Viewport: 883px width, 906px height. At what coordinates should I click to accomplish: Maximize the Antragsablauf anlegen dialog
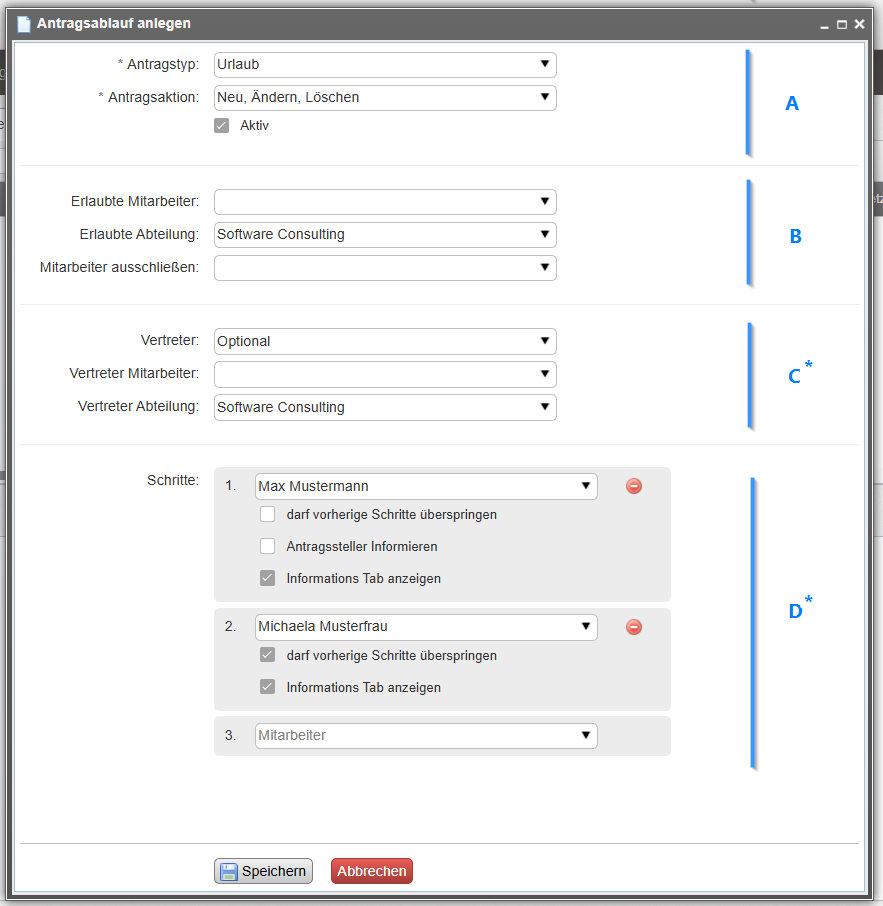(841, 24)
